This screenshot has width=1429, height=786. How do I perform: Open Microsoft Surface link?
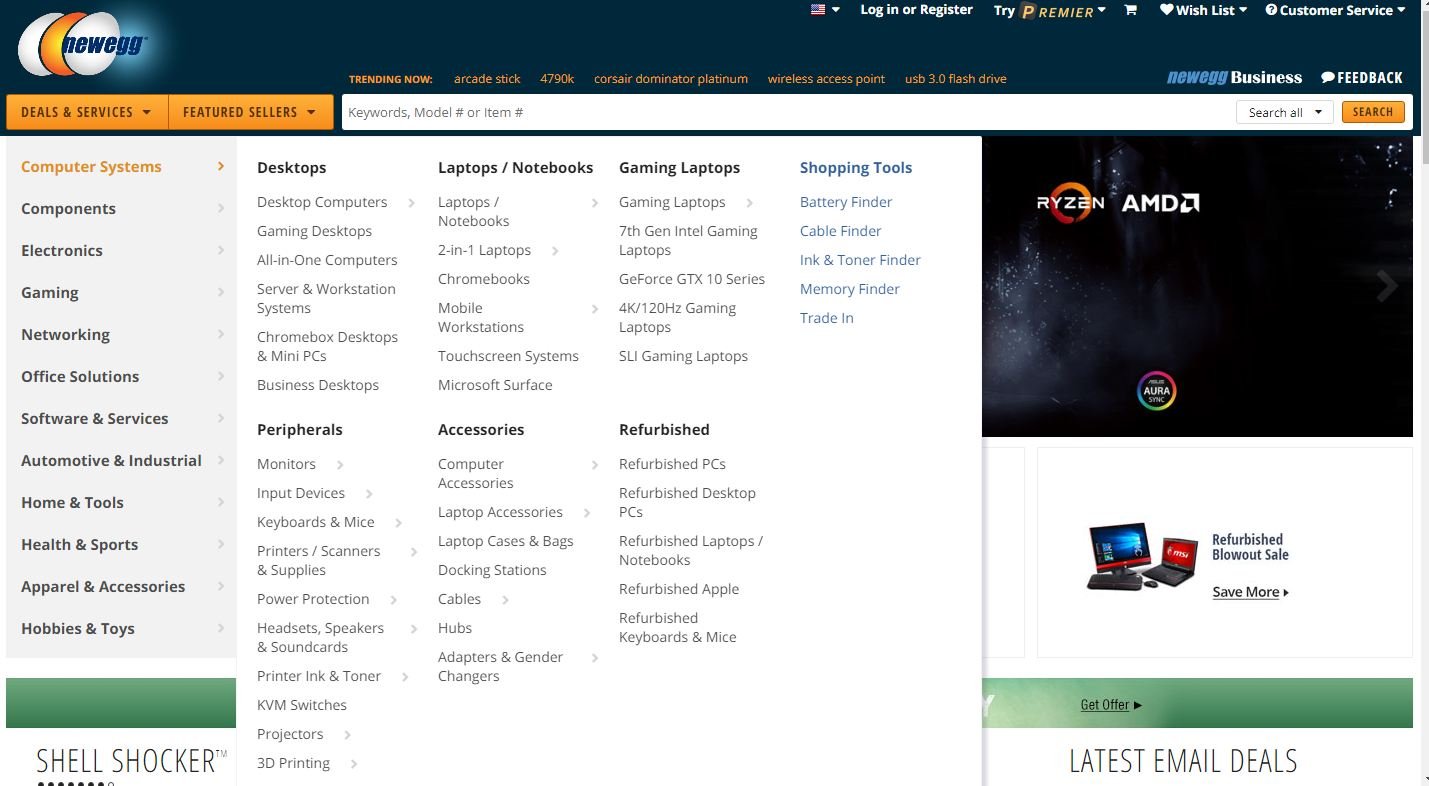495,385
